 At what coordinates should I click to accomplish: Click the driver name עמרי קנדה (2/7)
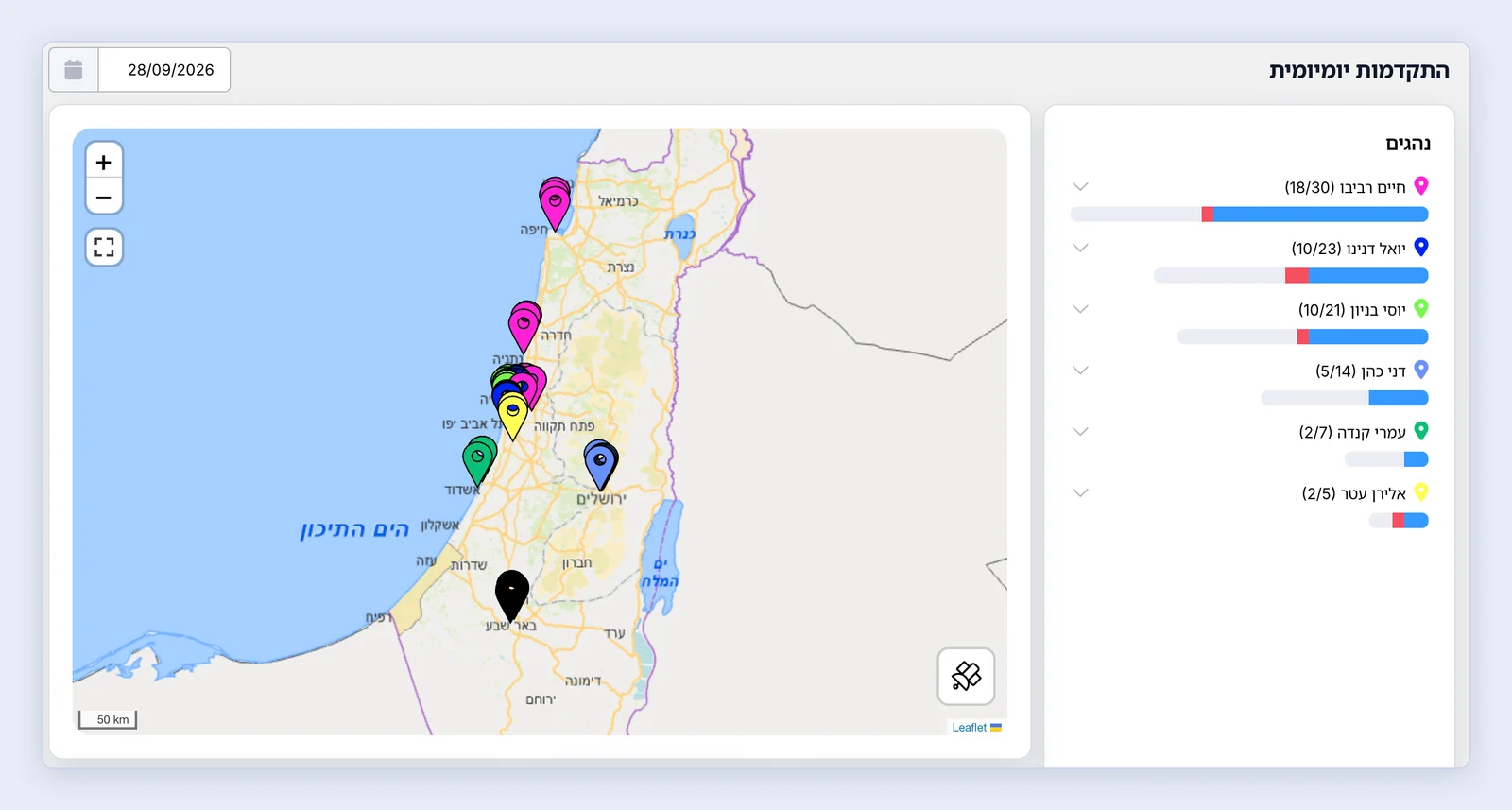pyautogui.click(x=1352, y=432)
